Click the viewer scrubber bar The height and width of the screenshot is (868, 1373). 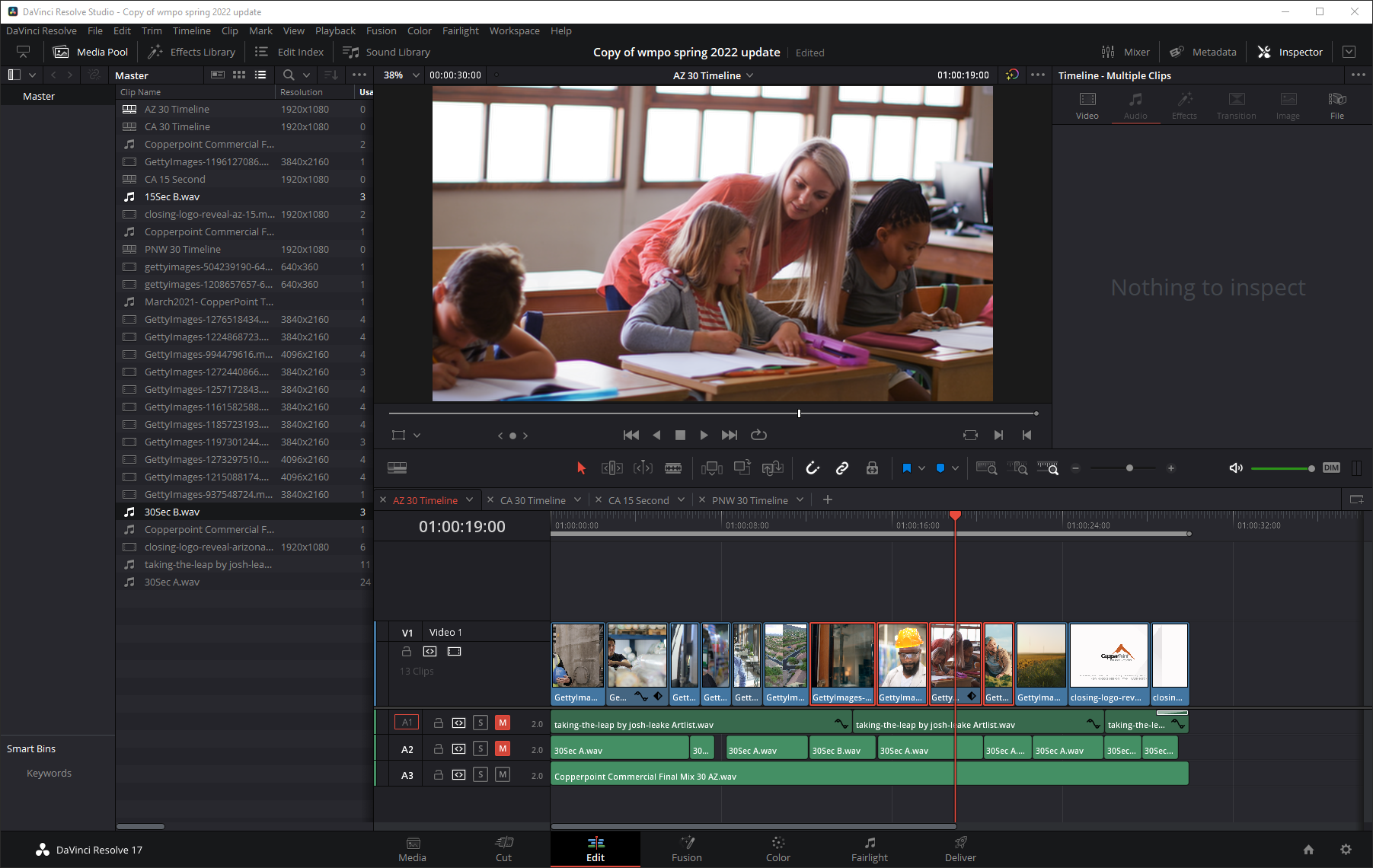pyautogui.click(x=713, y=413)
